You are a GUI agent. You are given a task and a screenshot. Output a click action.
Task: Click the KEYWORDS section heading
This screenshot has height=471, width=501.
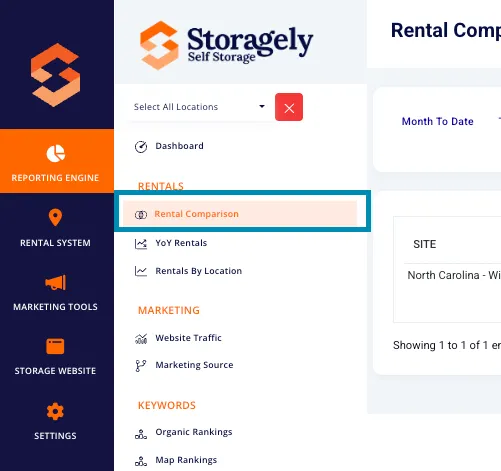click(167, 405)
